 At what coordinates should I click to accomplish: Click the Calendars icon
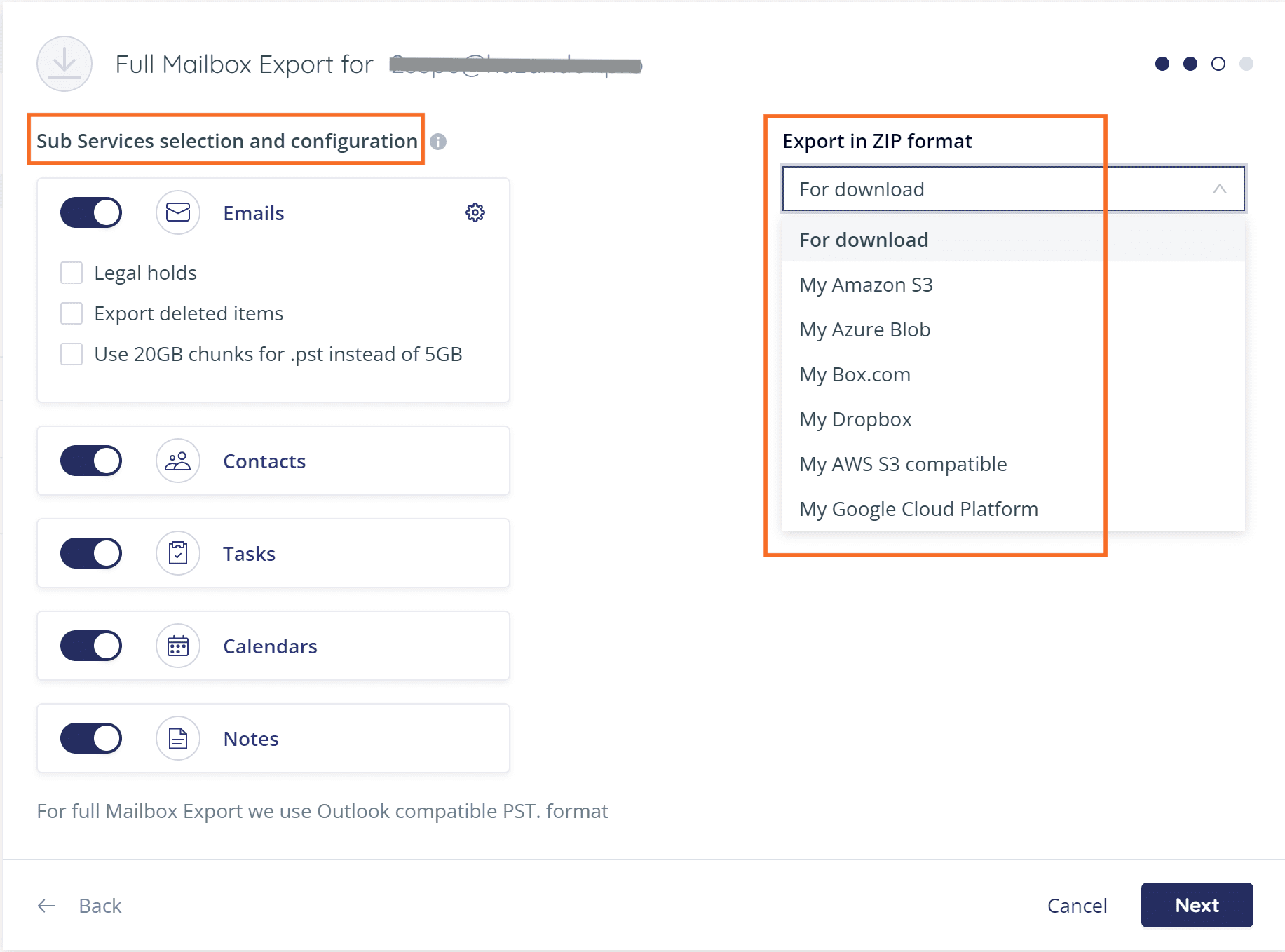178,646
